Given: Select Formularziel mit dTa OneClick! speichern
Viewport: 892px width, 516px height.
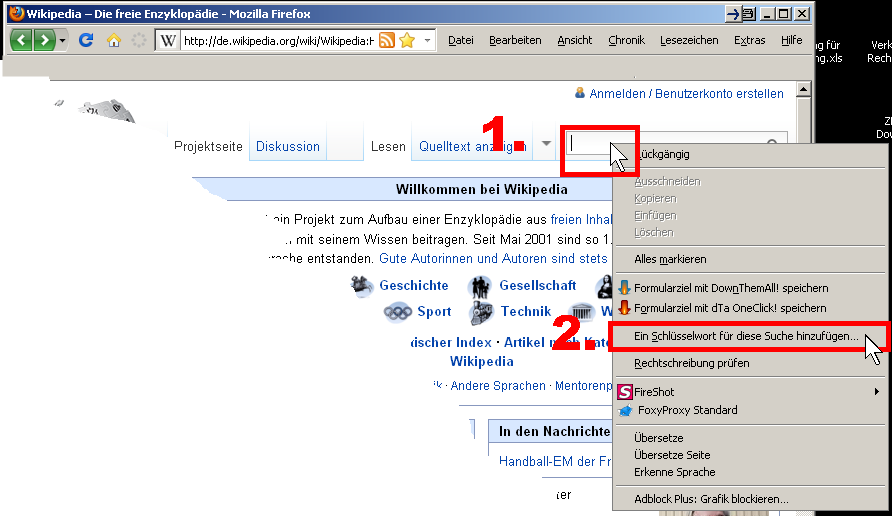Looking at the screenshot, I should [730, 308].
